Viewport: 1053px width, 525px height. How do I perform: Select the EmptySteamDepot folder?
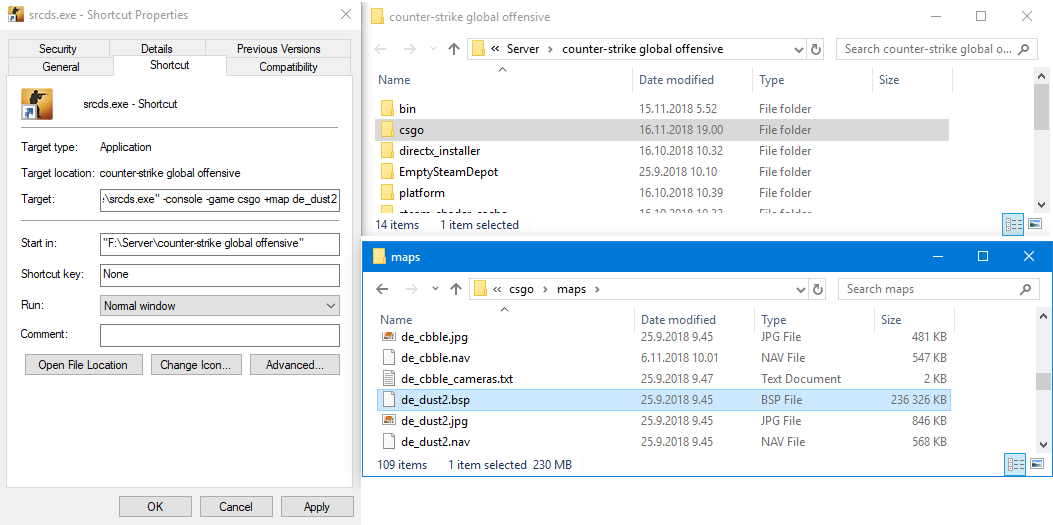(661, 172)
